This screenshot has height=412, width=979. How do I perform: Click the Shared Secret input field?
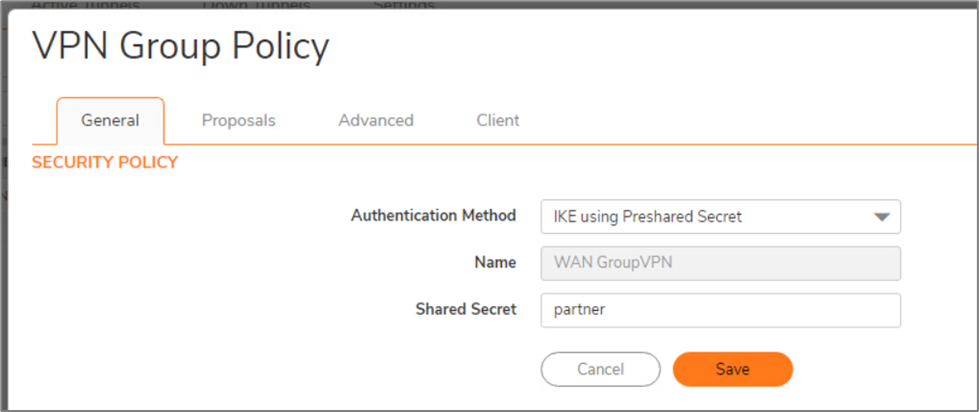point(720,310)
